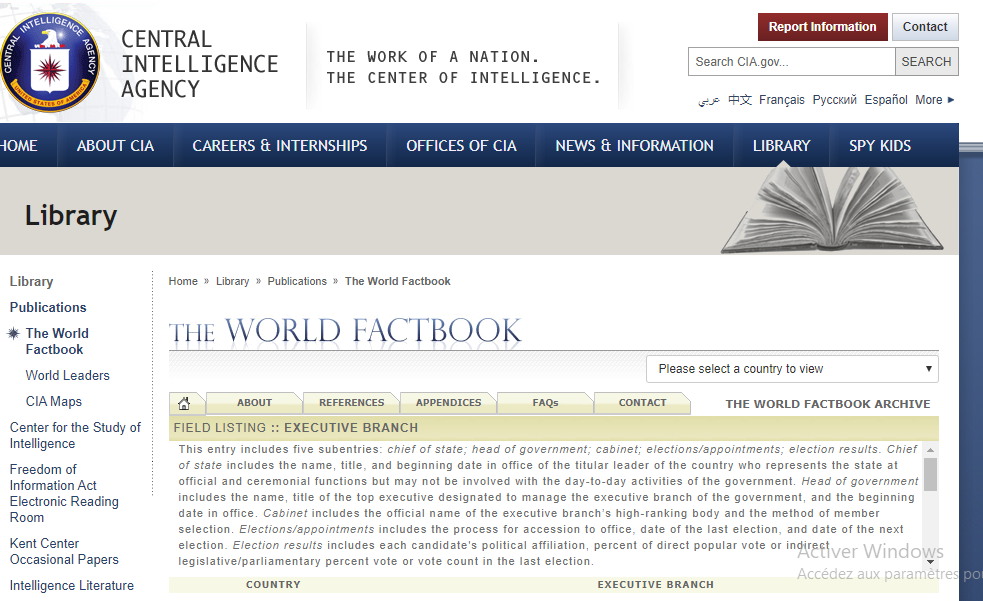Open the country selection dropdown
The height and width of the screenshot is (601, 983).
792,369
